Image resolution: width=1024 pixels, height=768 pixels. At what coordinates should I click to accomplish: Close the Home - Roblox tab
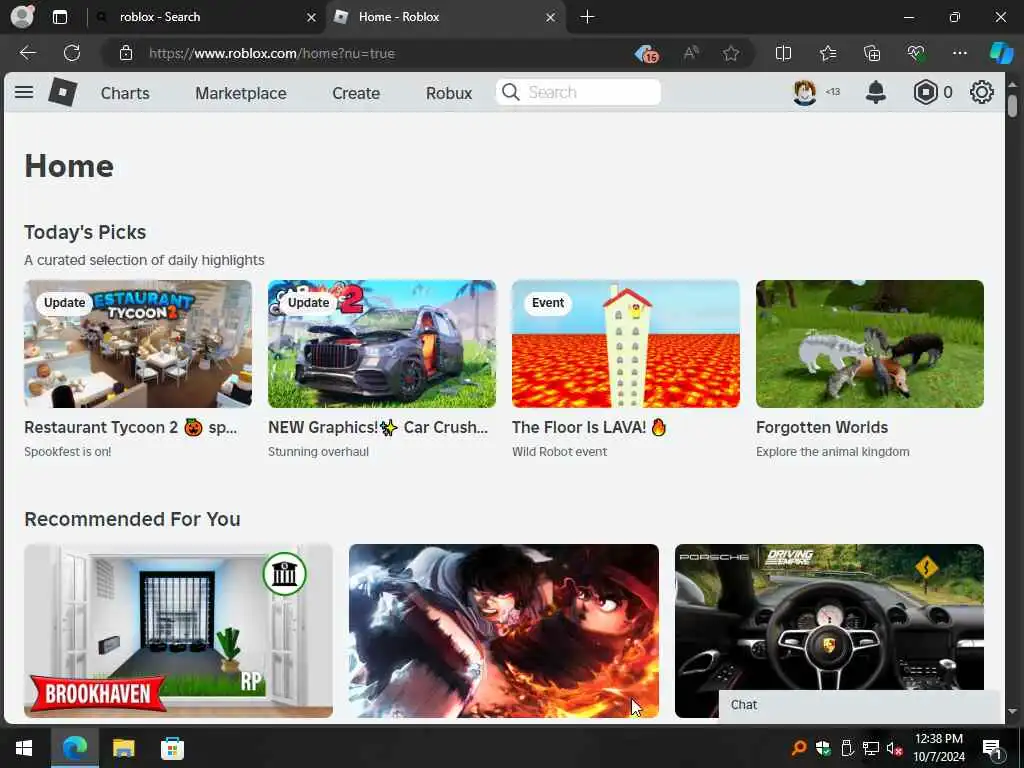click(551, 18)
